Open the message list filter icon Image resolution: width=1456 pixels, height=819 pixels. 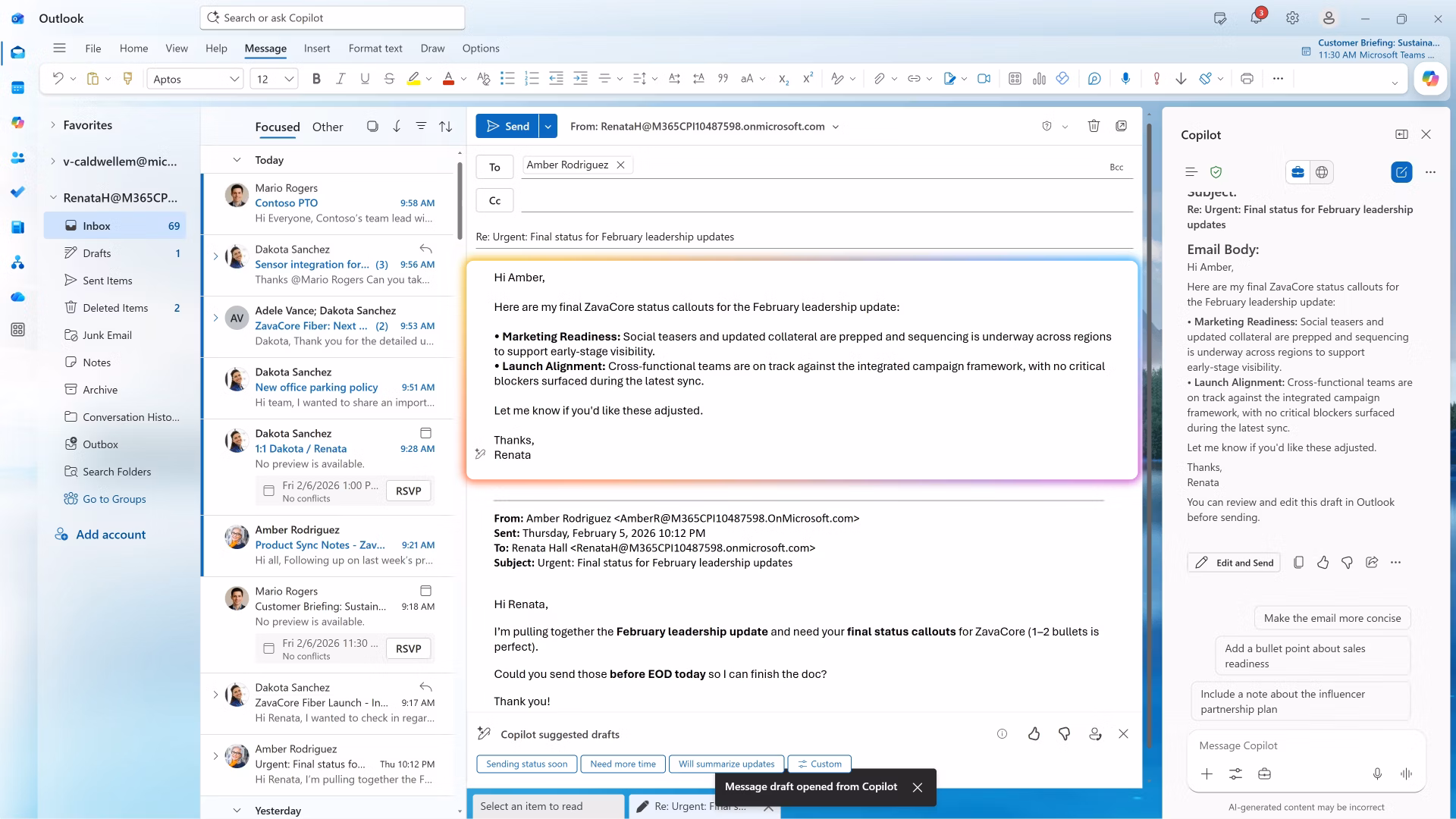click(421, 127)
